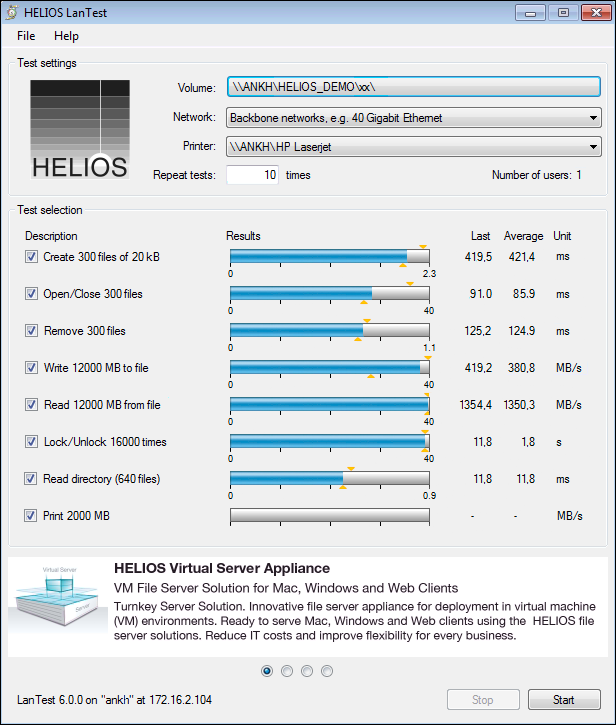Click the Create 300 files result bar

click(330, 256)
